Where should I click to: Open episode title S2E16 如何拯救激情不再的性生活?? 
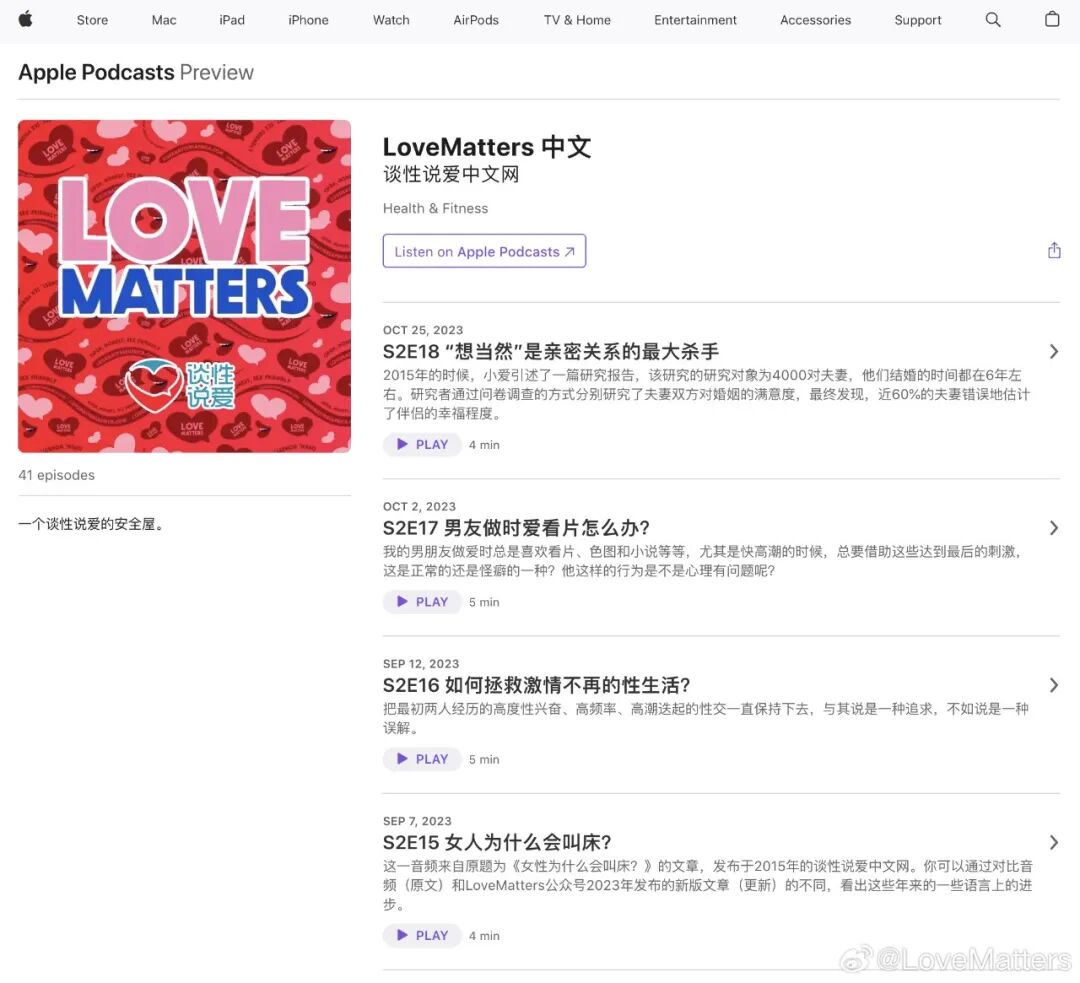point(537,685)
